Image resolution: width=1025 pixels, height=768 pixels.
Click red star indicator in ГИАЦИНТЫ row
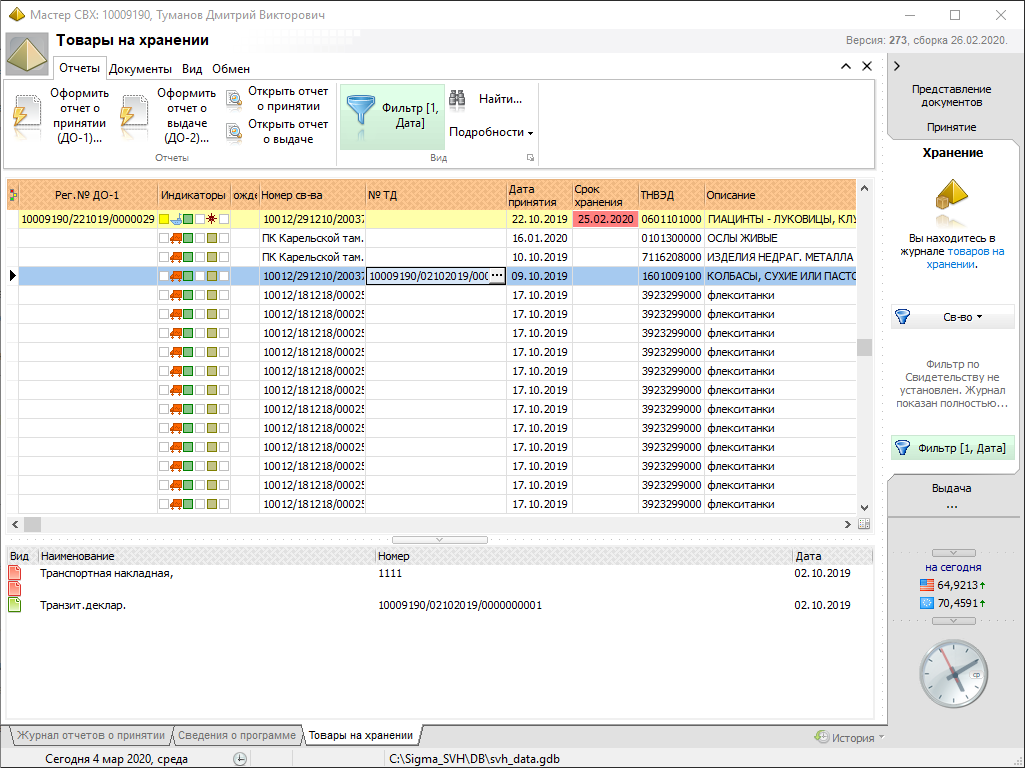click(212, 220)
